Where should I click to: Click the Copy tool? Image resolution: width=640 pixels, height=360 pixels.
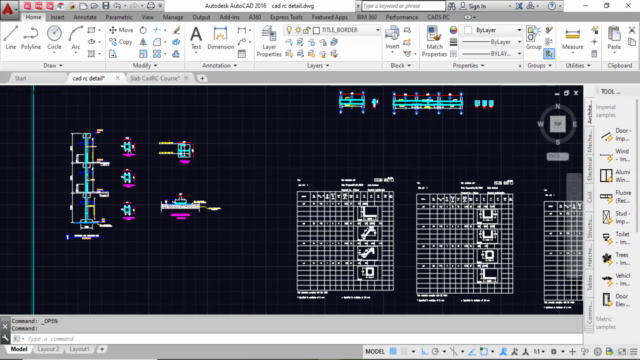[x=121, y=42]
